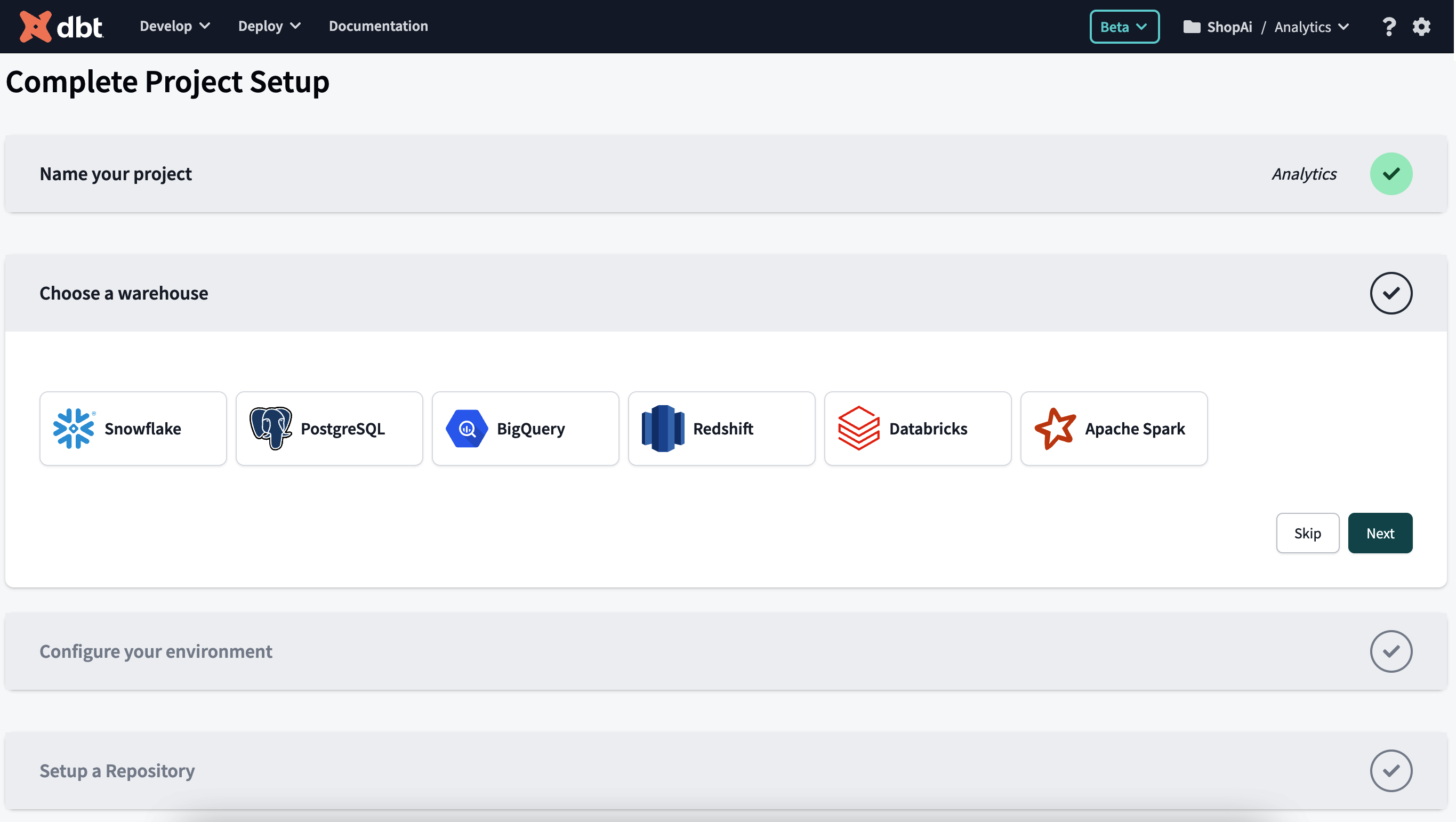Viewport: 1456px width, 822px height.
Task: Select the Redshift warehouse card
Action: pyautogui.click(x=721, y=429)
